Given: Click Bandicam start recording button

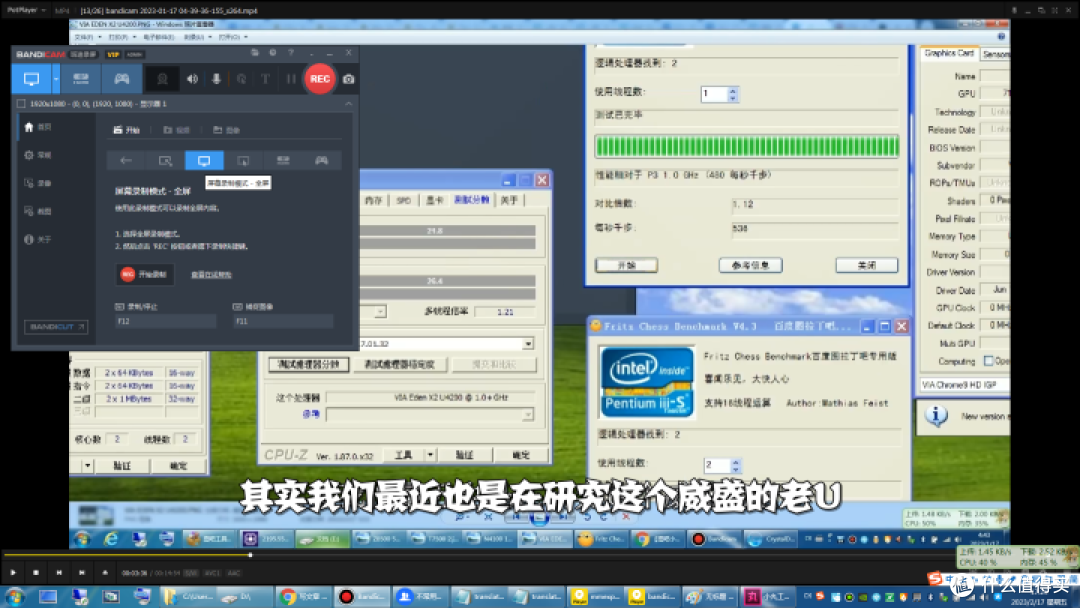Looking at the screenshot, I should pyautogui.click(x=144, y=274).
